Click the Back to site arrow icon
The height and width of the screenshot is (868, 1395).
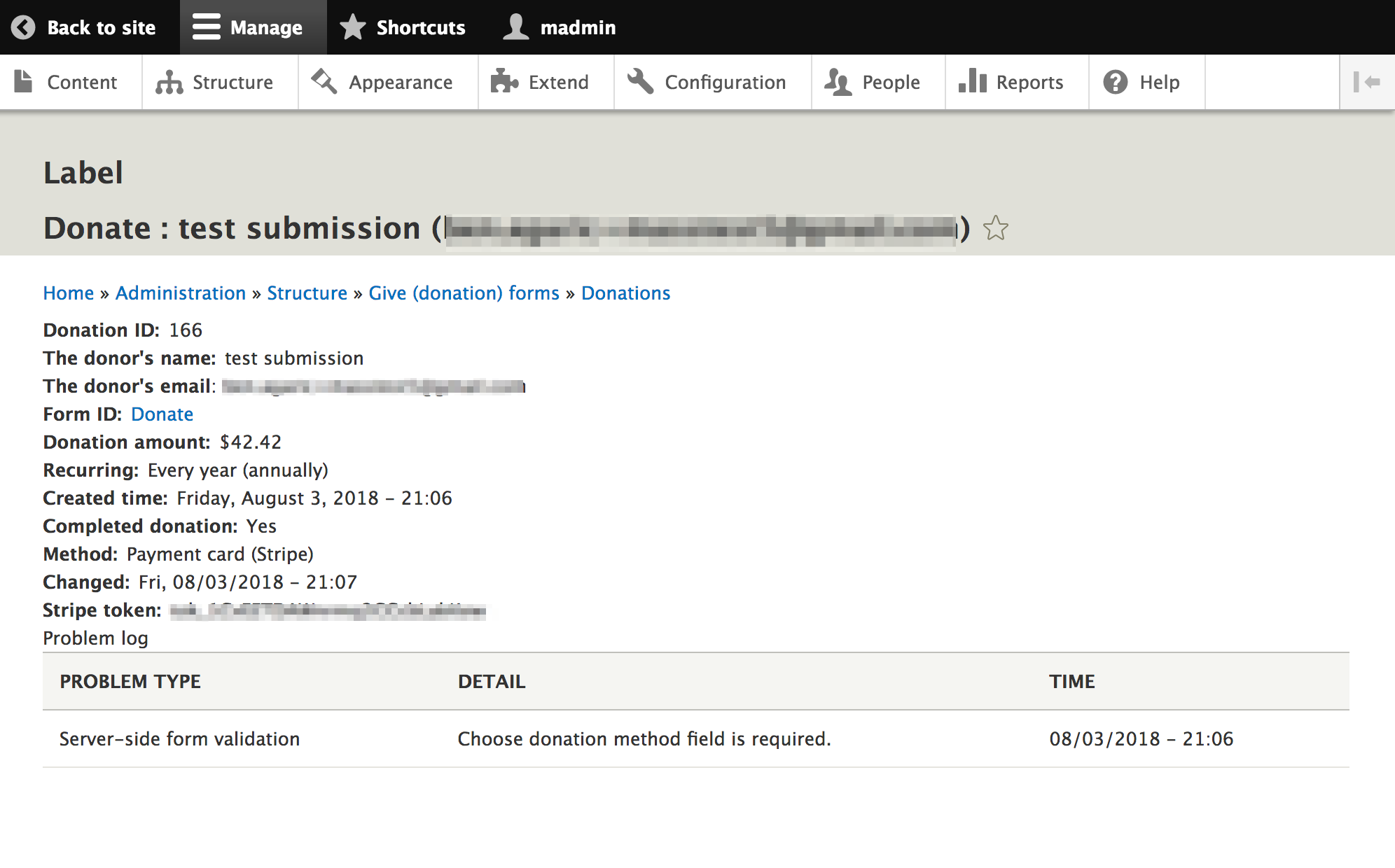tap(23, 27)
